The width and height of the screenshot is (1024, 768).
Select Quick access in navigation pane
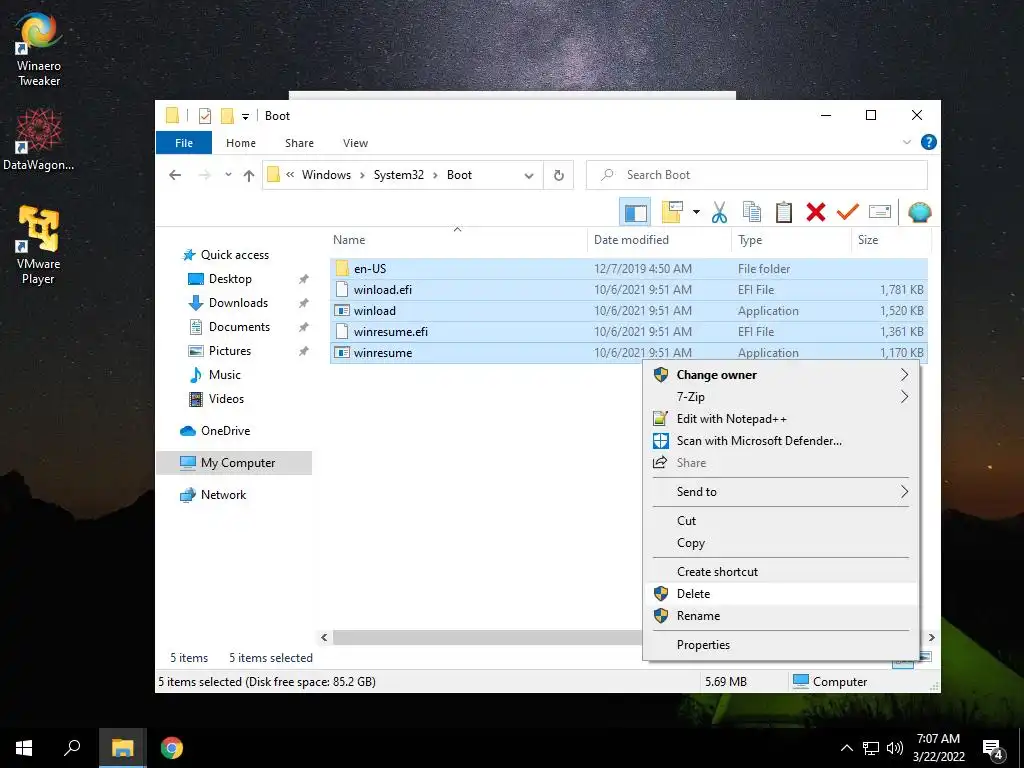[234, 255]
